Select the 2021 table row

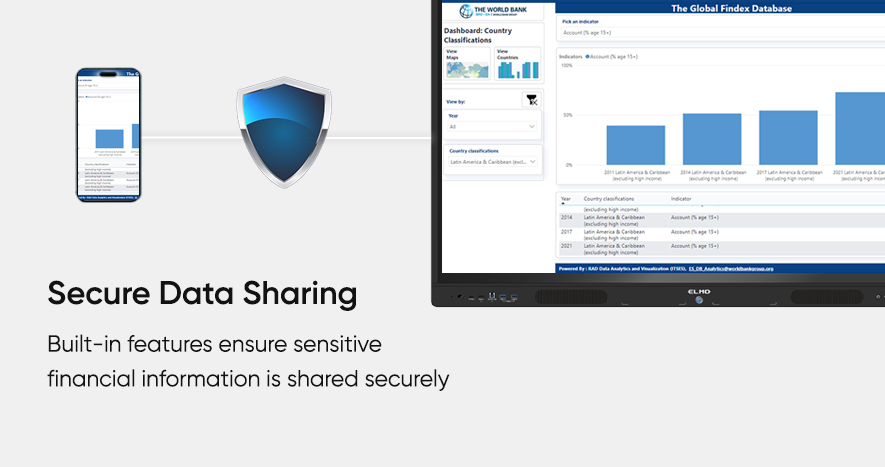point(700,247)
